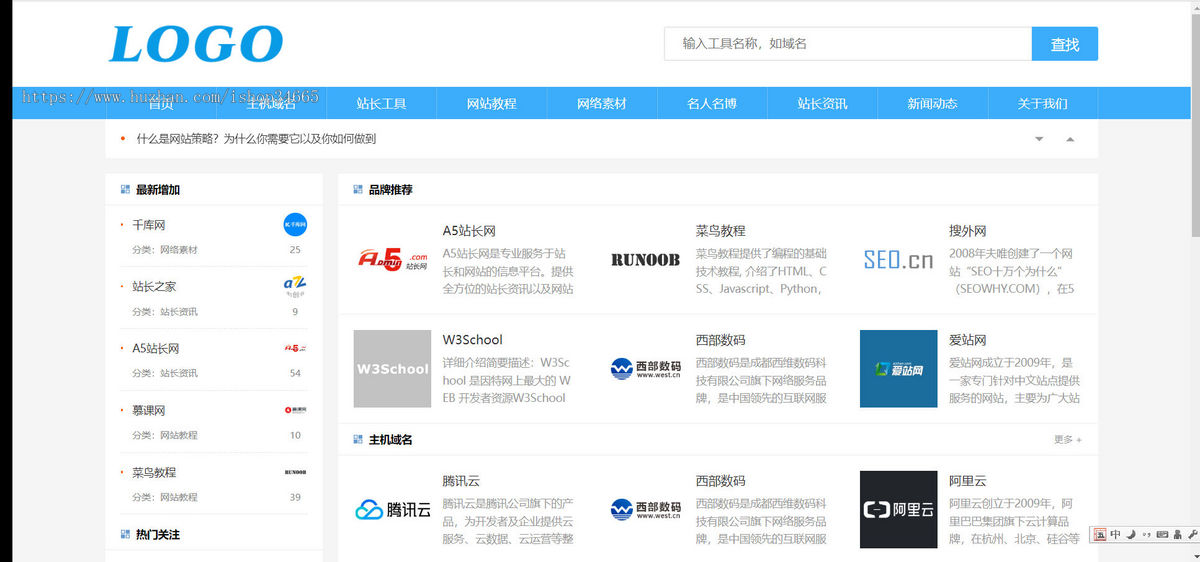Open small A5 logo in 最新增加 list
This screenshot has height=562, width=1200.
[x=295, y=348]
